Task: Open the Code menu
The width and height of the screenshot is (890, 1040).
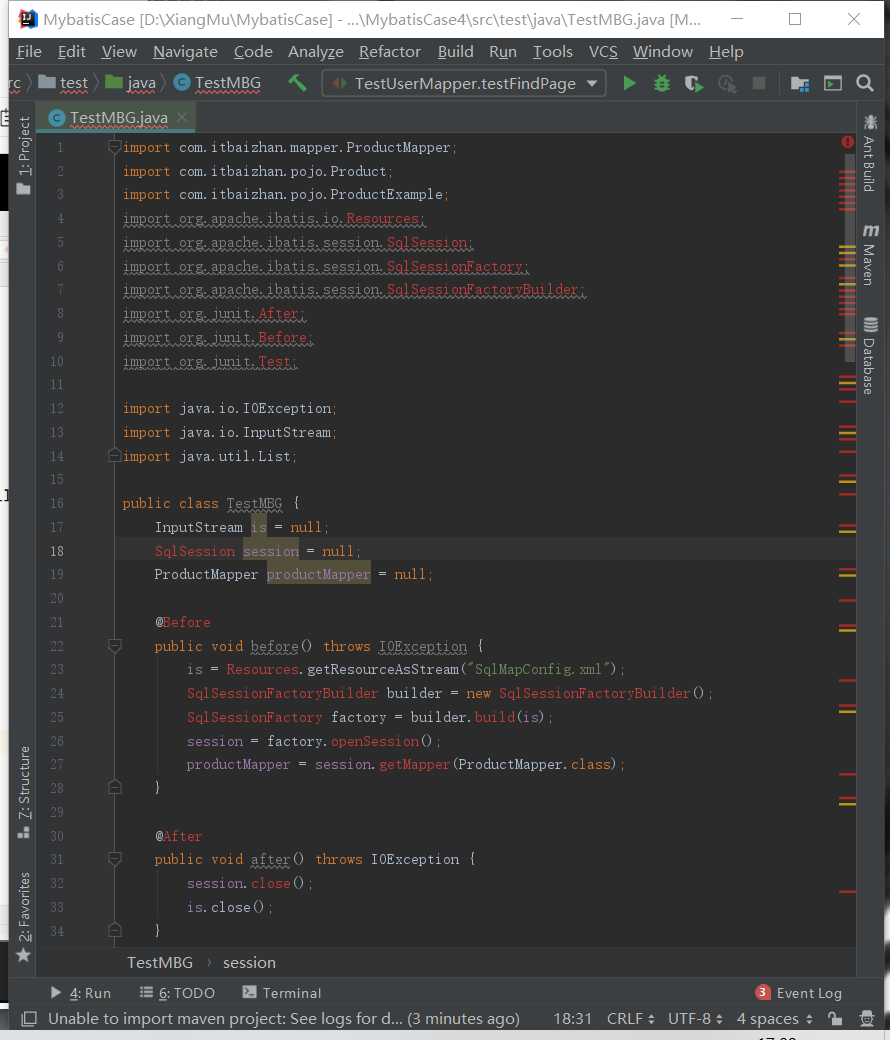Action: pos(253,52)
